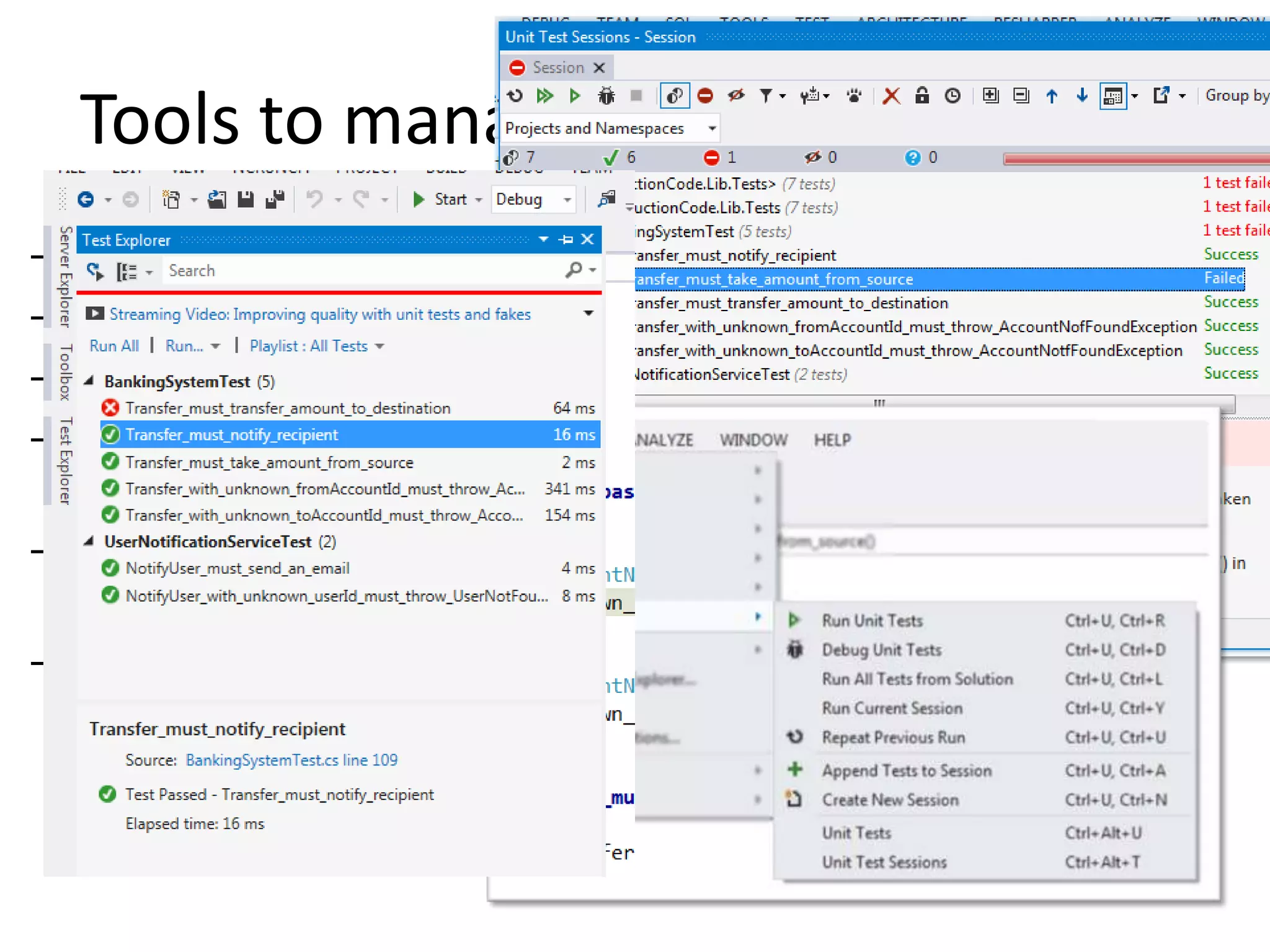Click the green Run Unit Tests arrow in session toolbar
This screenshot has height=952, width=1270.
(x=575, y=96)
